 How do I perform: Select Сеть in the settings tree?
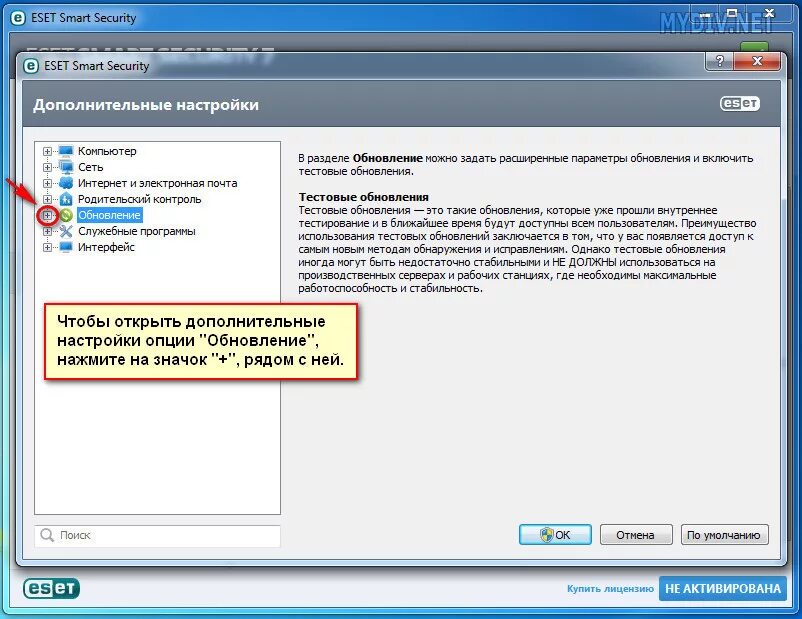(x=91, y=167)
